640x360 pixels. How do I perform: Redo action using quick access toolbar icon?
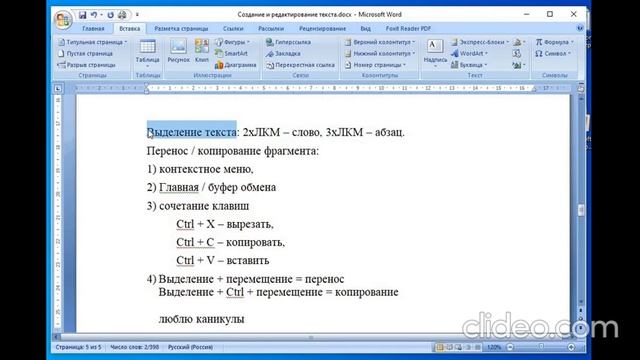pyautogui.click(x=111, y=15)
